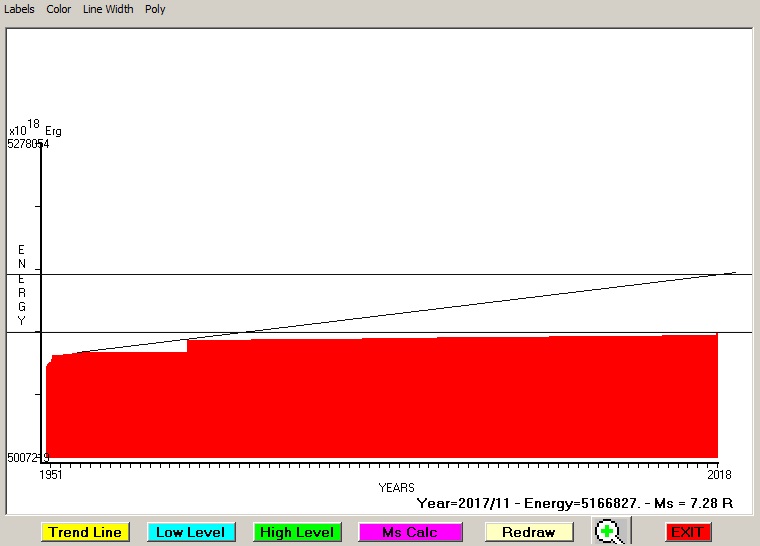Click the YEARS axis title
Image resolution: width=760 pixels, height=546 pixels.
[396, 487]
